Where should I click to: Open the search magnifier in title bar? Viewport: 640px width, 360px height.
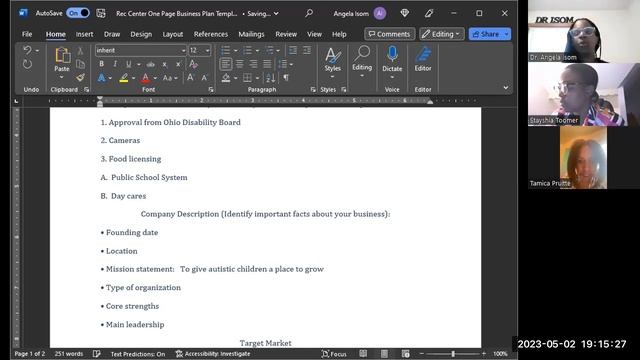tap(309, 13)
